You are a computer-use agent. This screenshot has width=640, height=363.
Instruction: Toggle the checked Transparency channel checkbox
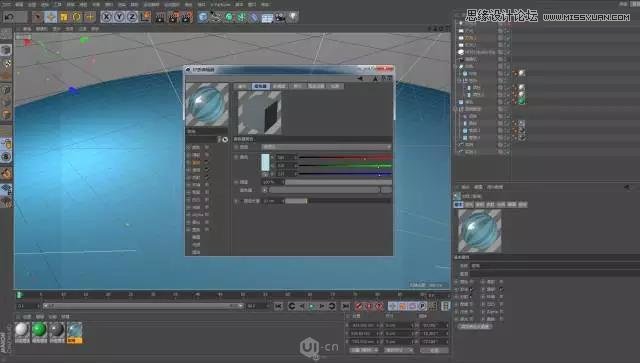[207, 170]
